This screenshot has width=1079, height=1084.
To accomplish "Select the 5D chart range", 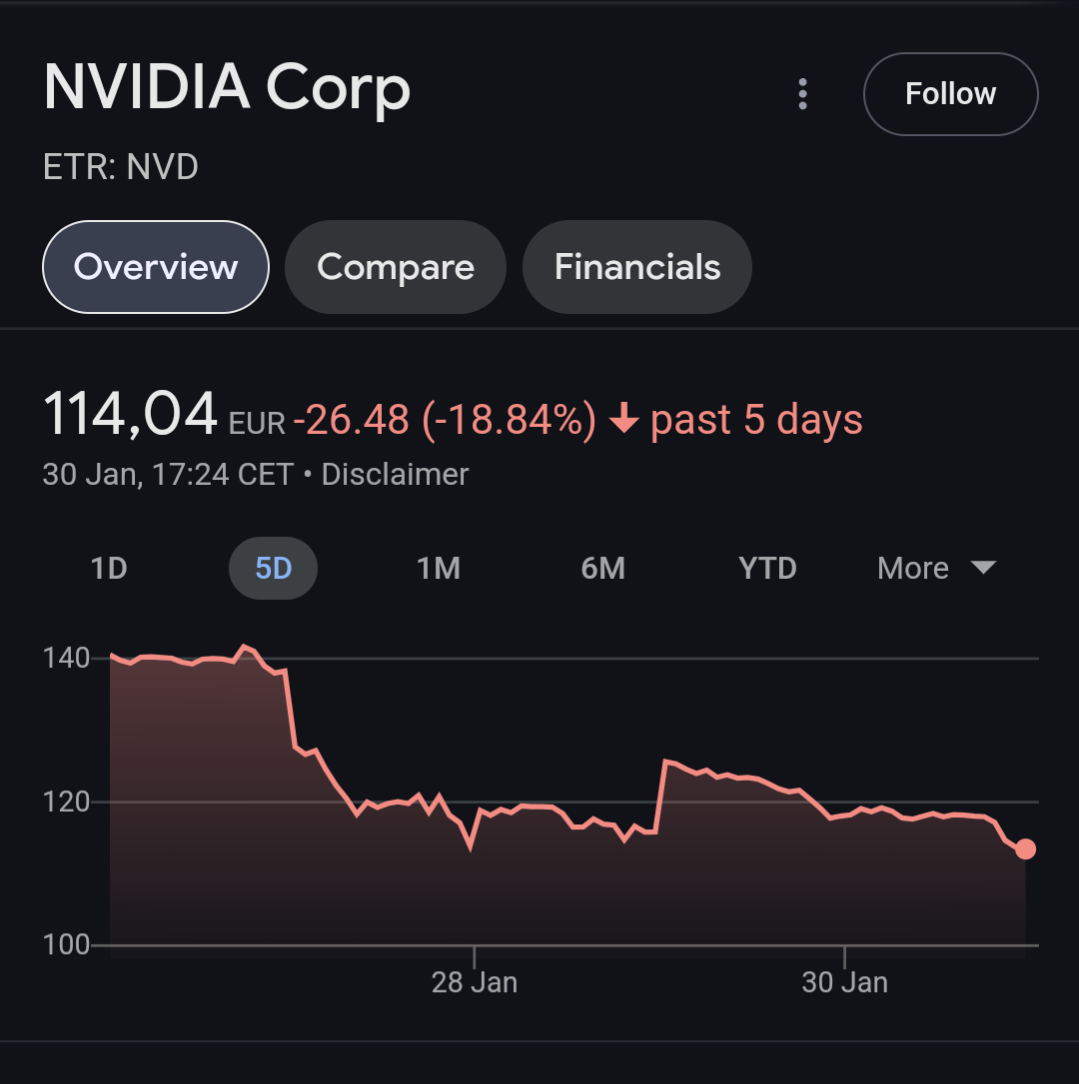I will [x=273, y=568].
